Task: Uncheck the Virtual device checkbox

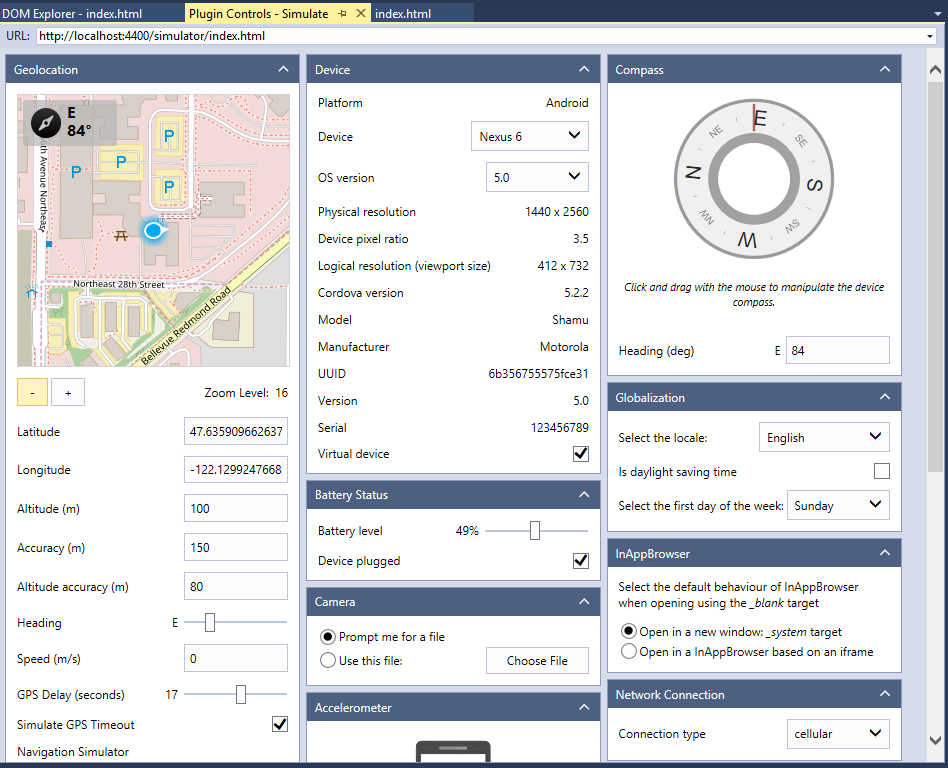Action: pyautogui.click(x=580, y=454)
